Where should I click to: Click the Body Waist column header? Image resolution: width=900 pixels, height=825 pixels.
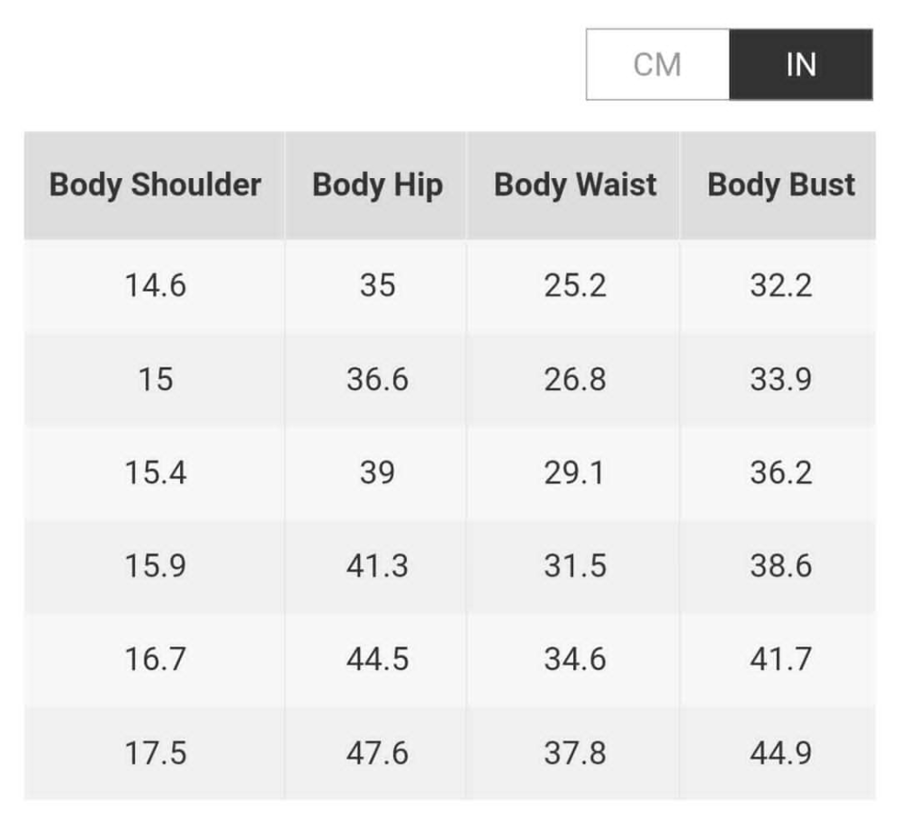(573, 185)
